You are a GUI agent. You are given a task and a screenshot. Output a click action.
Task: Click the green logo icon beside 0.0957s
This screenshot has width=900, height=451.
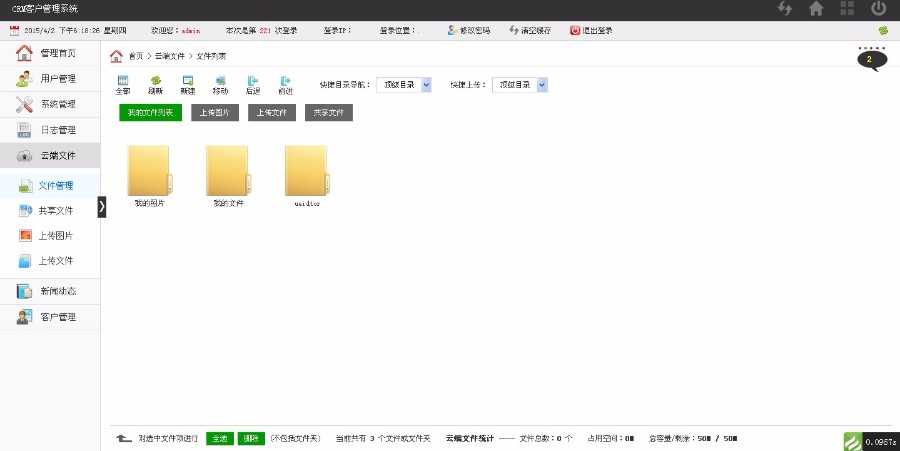pos(853,441)
